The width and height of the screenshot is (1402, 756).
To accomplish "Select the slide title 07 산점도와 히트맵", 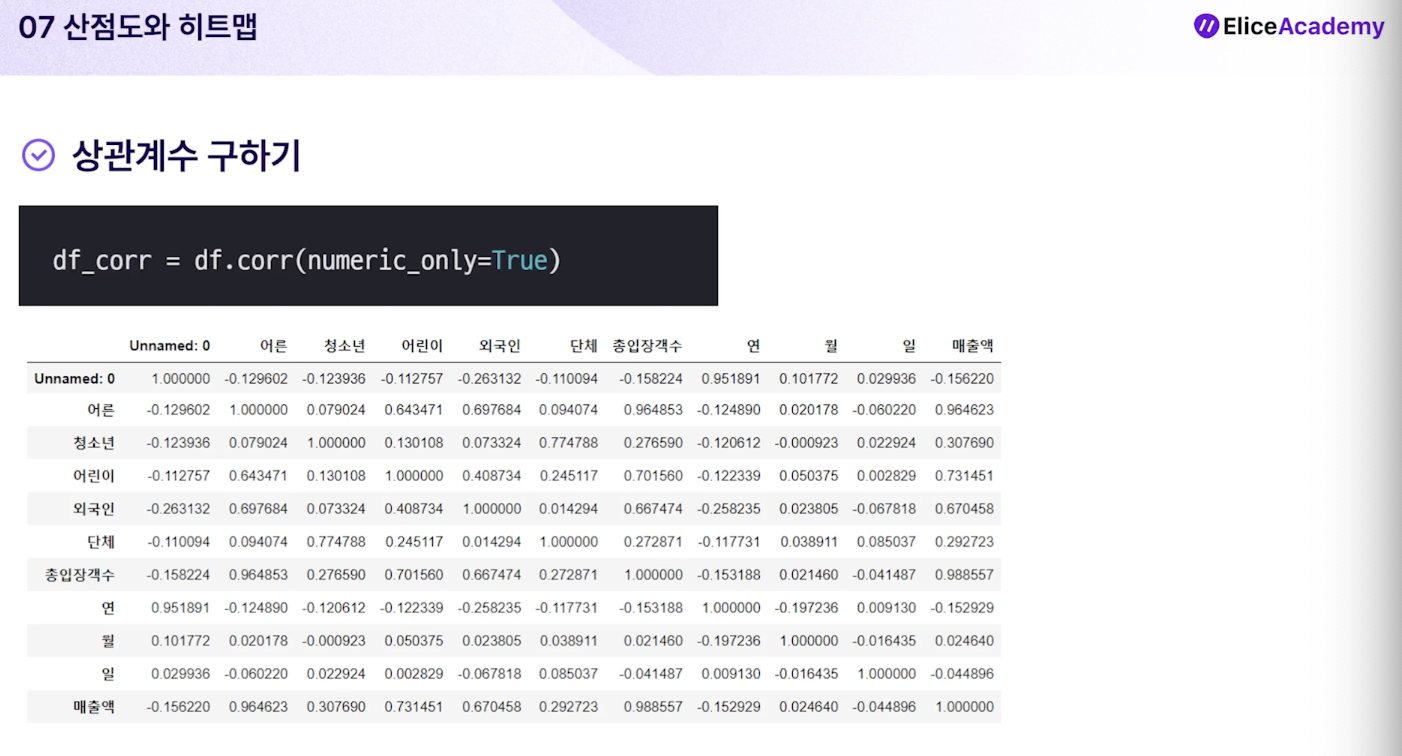I will (138, 27).
